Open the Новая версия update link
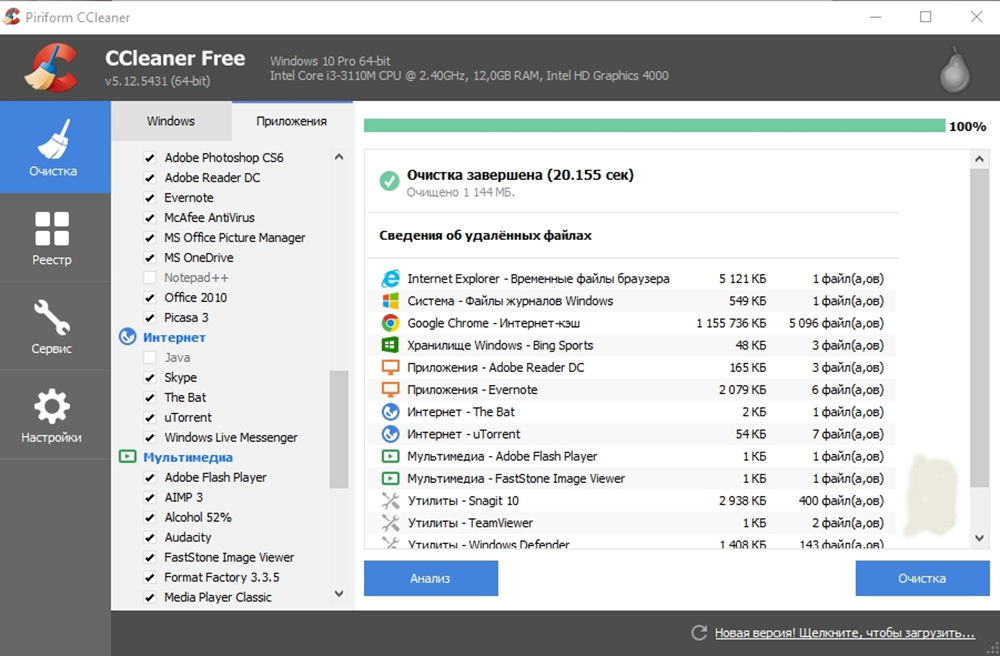This screenshot has width=1000, height=656. pyautogui.click(x=844, y=633)
